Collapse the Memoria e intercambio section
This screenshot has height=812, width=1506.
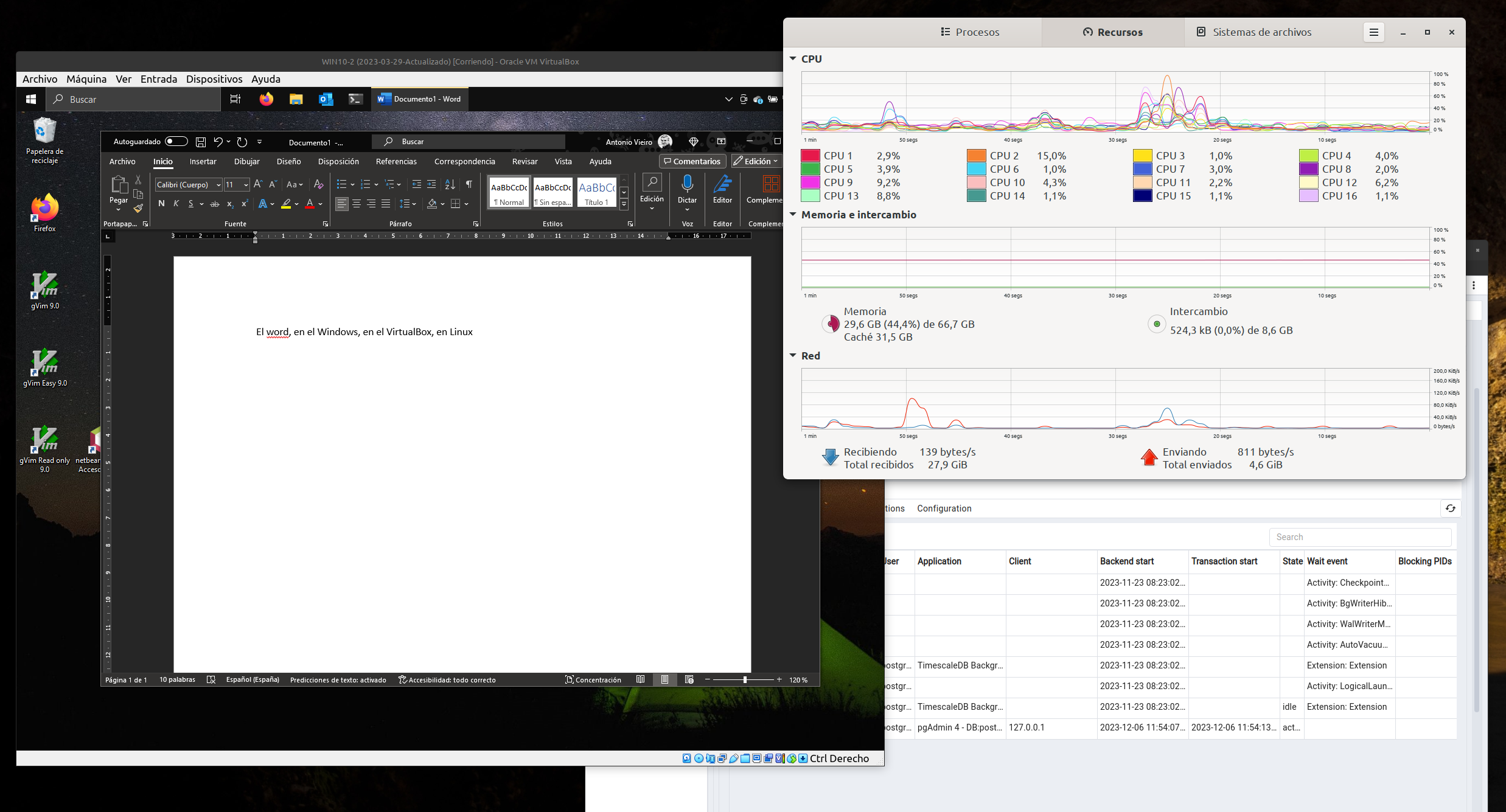(793, 215)
